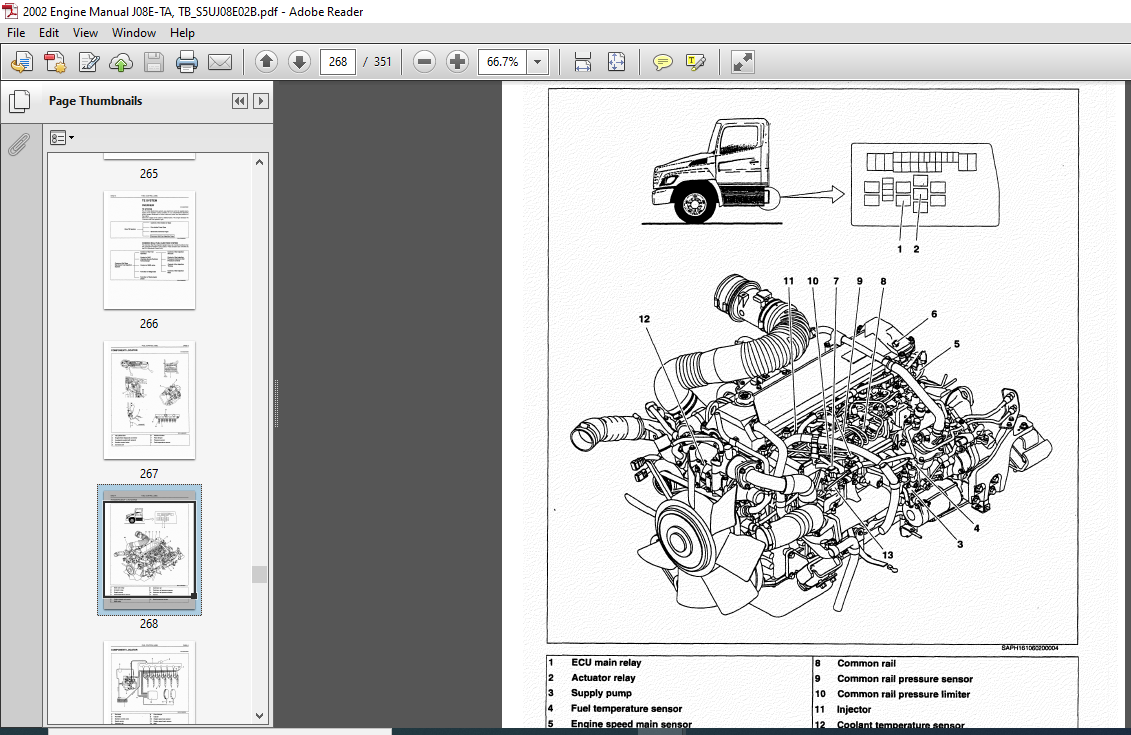
Task: Zoom out with the minus button
Action: tap(424, 62)
